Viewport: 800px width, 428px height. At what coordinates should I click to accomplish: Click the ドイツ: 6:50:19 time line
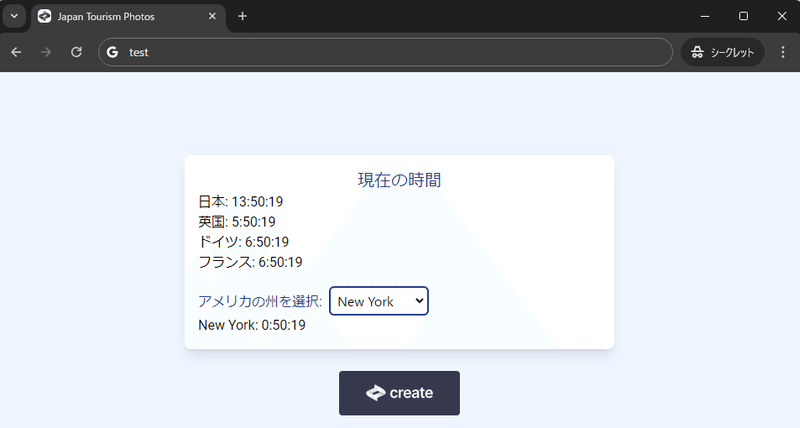coord(244,242)
